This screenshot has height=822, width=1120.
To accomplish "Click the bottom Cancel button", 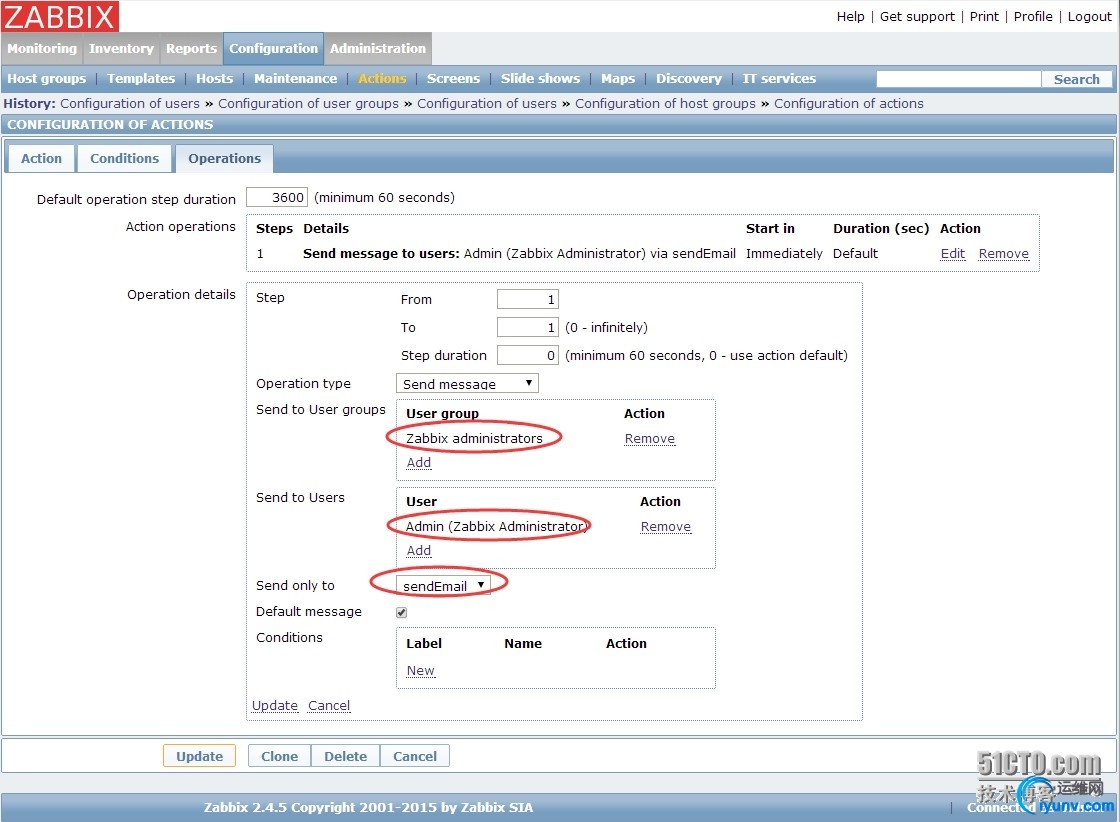I will tap(414, 756).
